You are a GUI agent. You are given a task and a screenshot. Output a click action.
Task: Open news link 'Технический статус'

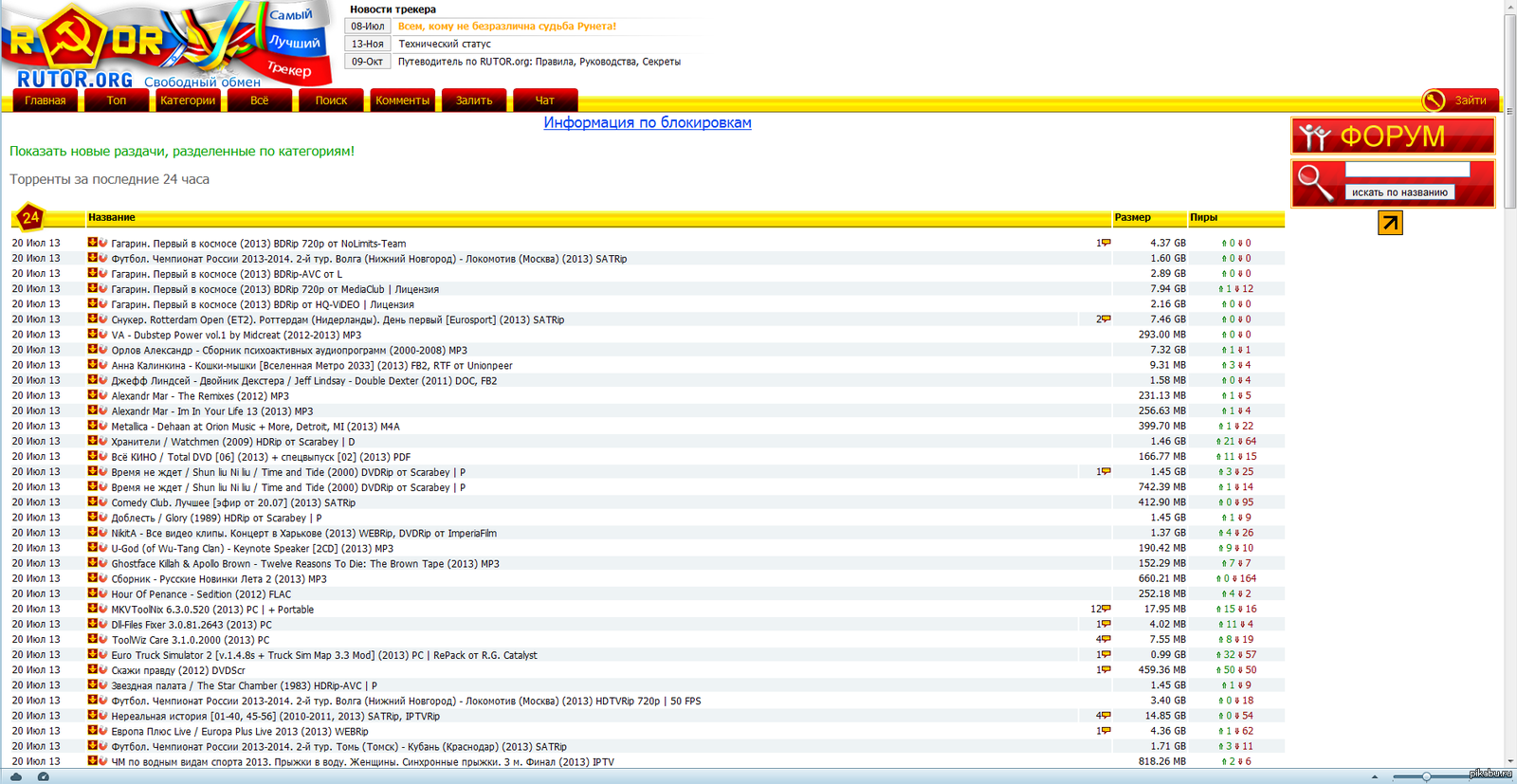445,44
